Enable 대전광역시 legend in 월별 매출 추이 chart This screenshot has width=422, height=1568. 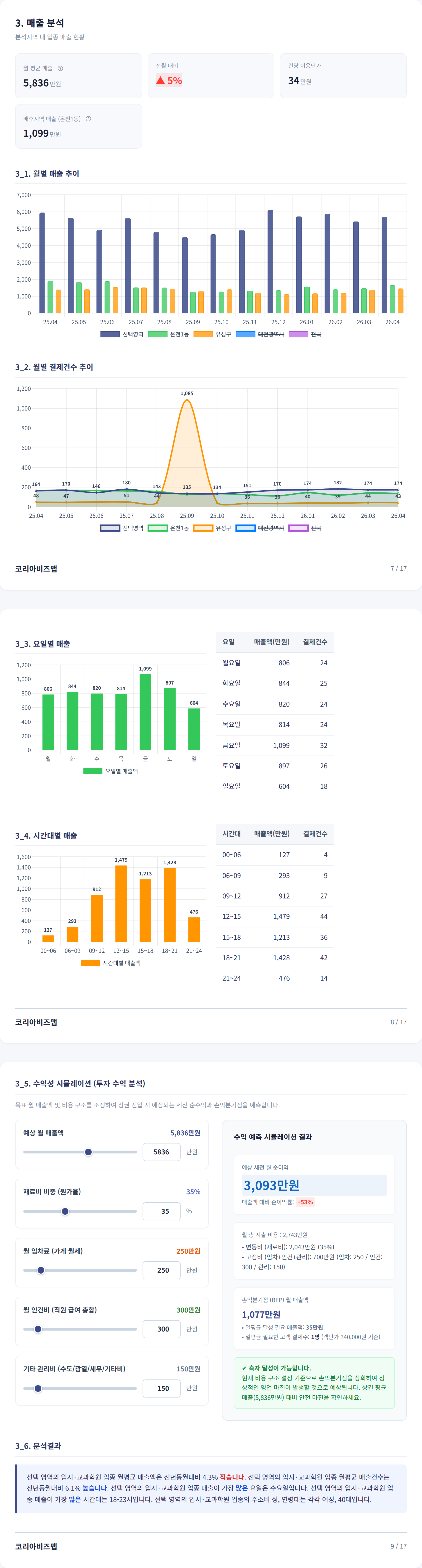coord(260,334)
